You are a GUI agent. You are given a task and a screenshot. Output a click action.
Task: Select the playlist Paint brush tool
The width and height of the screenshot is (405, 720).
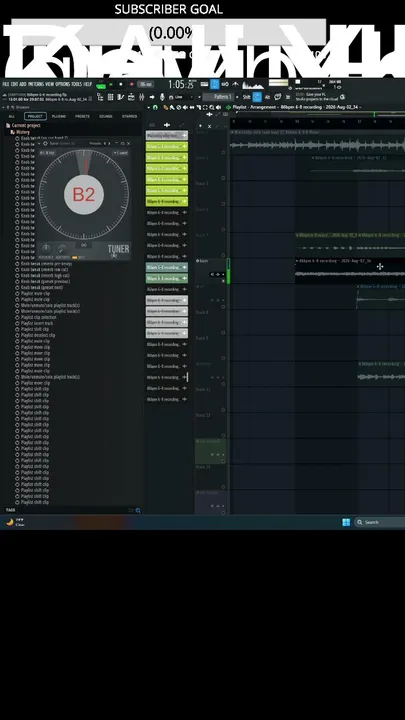click(172, 107)
